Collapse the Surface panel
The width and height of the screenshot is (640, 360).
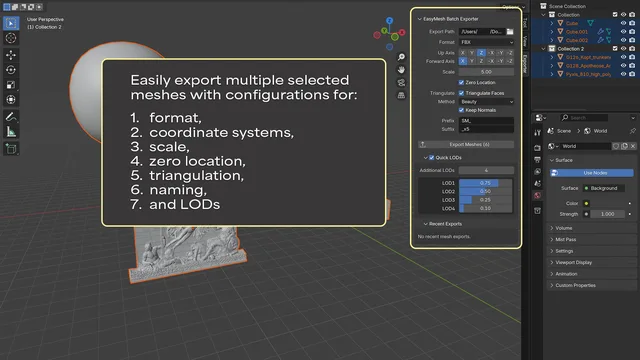pyautogui.click(x=552, y=160)
